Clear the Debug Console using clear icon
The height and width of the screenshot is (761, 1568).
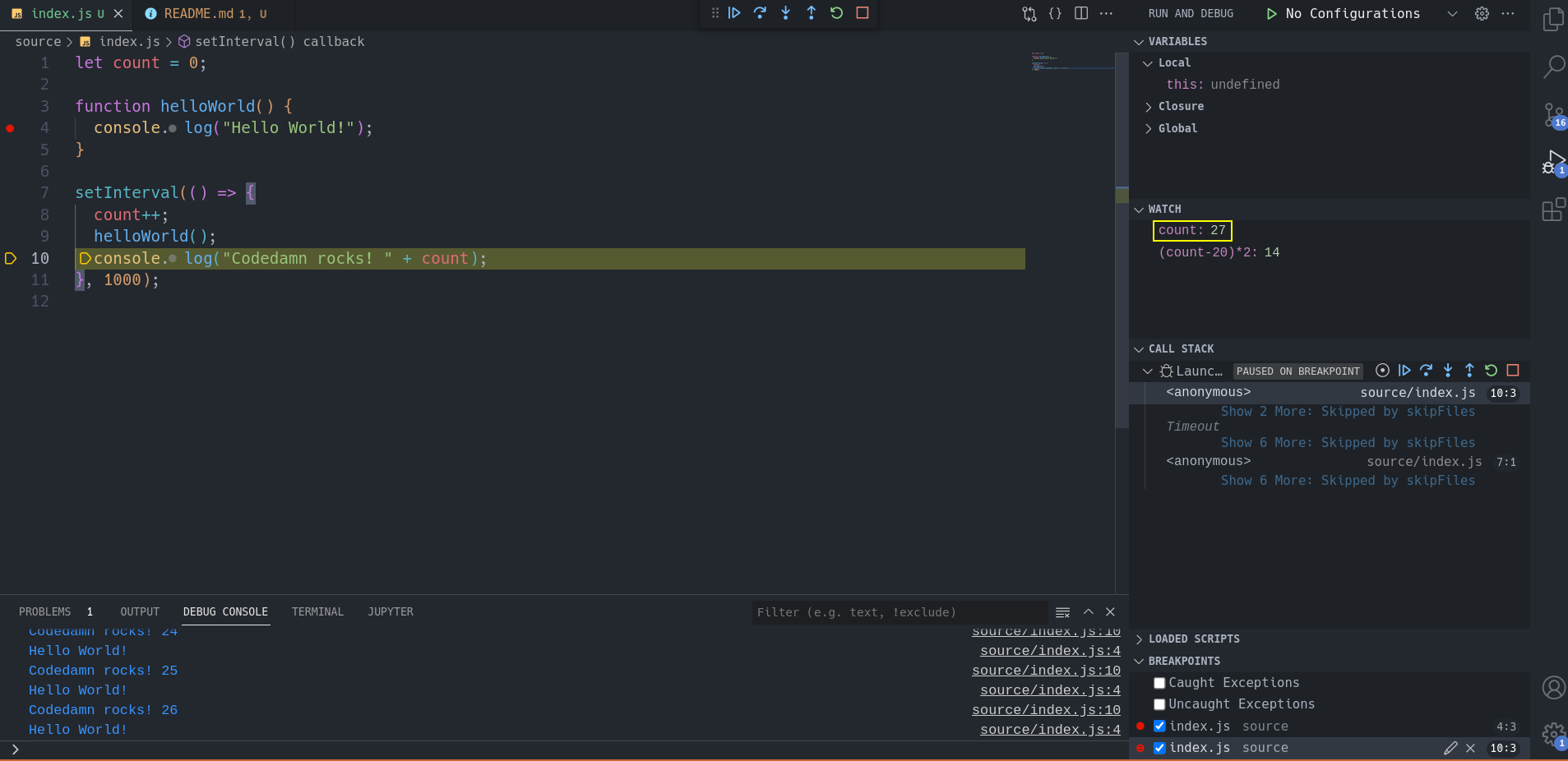point(1062,611)
